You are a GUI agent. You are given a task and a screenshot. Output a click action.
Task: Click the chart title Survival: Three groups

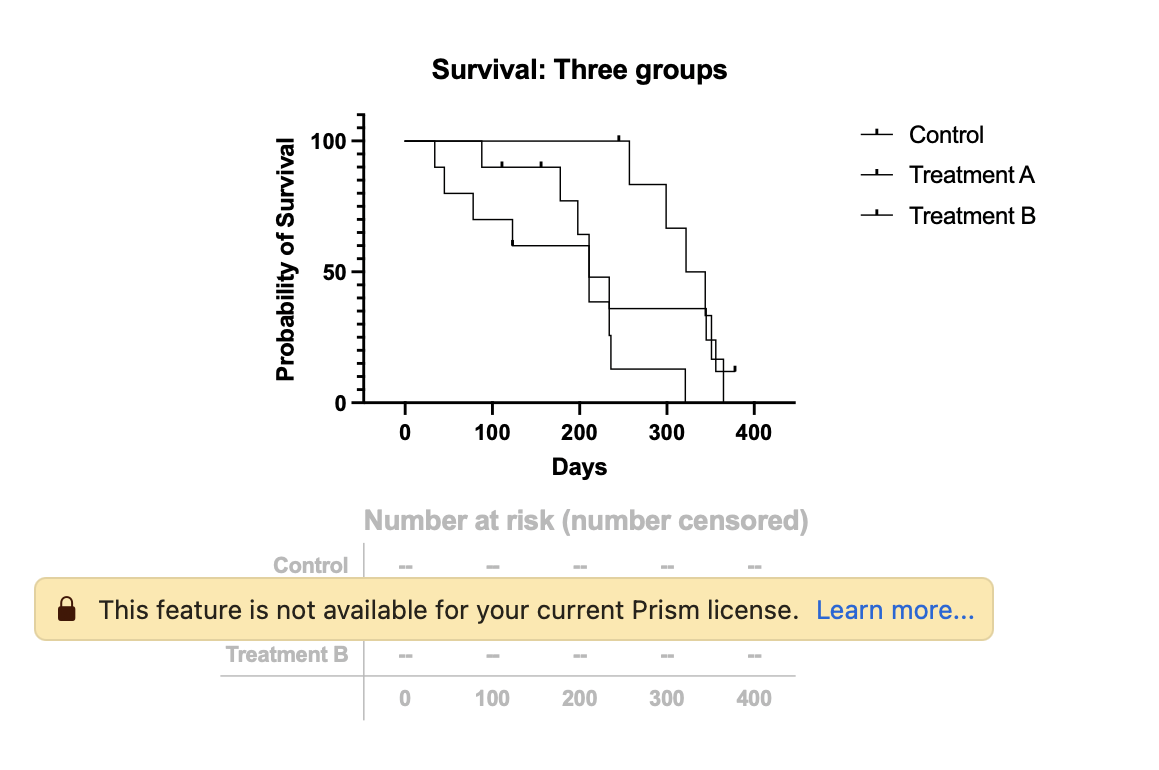click(x=579, y=70)
